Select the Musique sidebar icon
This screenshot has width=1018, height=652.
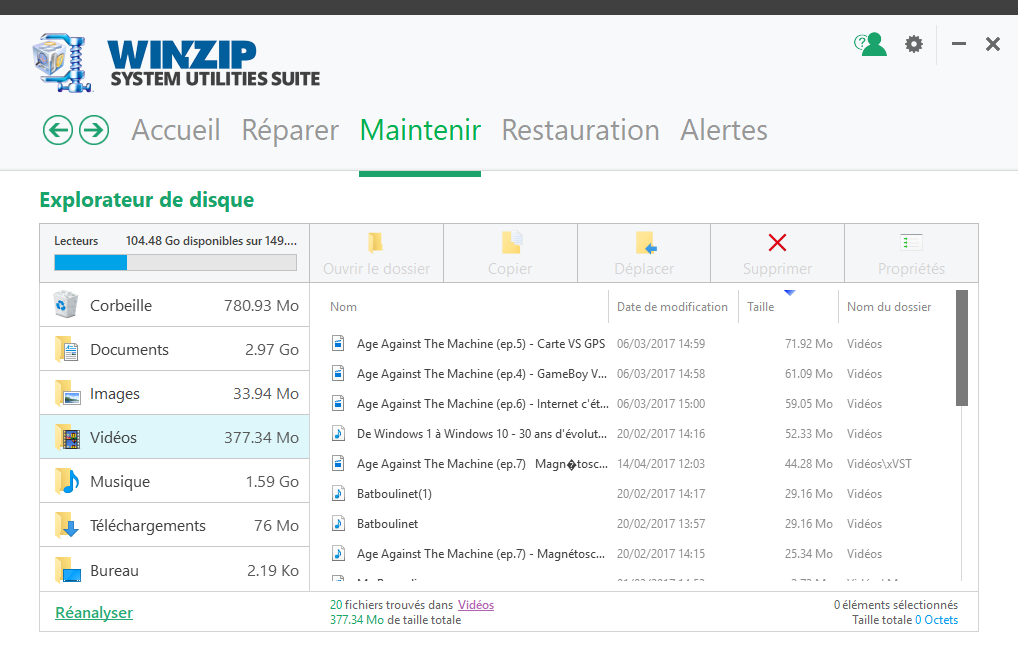click(x=67, y=481)
